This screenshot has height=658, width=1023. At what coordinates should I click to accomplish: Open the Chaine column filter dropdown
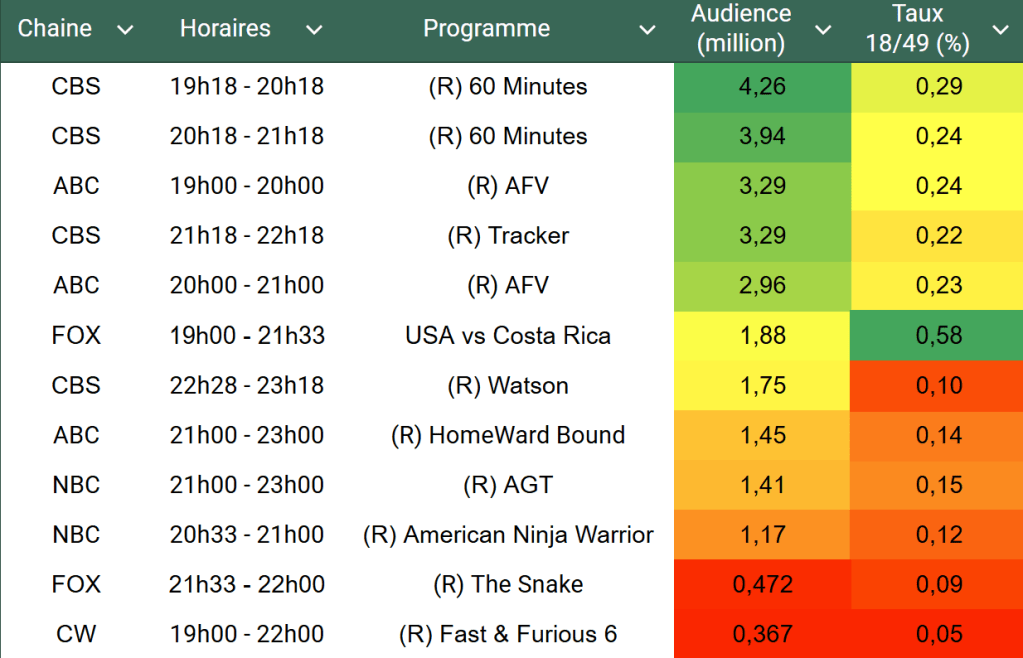tap(125, 30)
